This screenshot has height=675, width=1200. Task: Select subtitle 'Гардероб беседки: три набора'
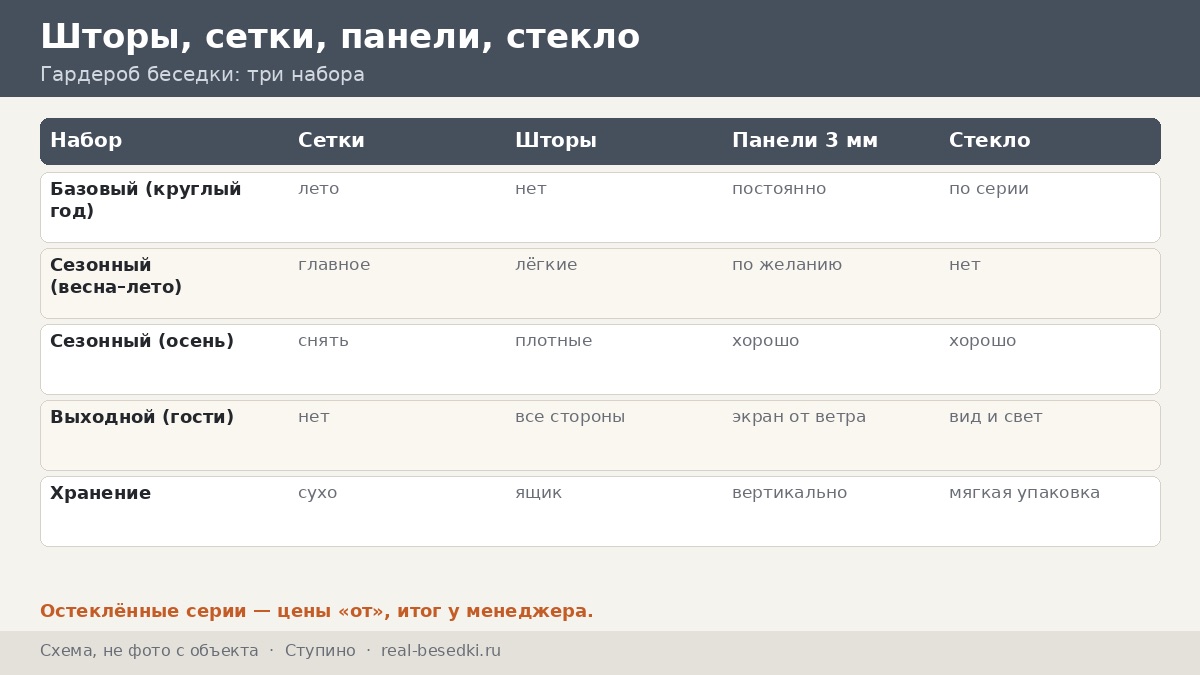click(202, 75)
